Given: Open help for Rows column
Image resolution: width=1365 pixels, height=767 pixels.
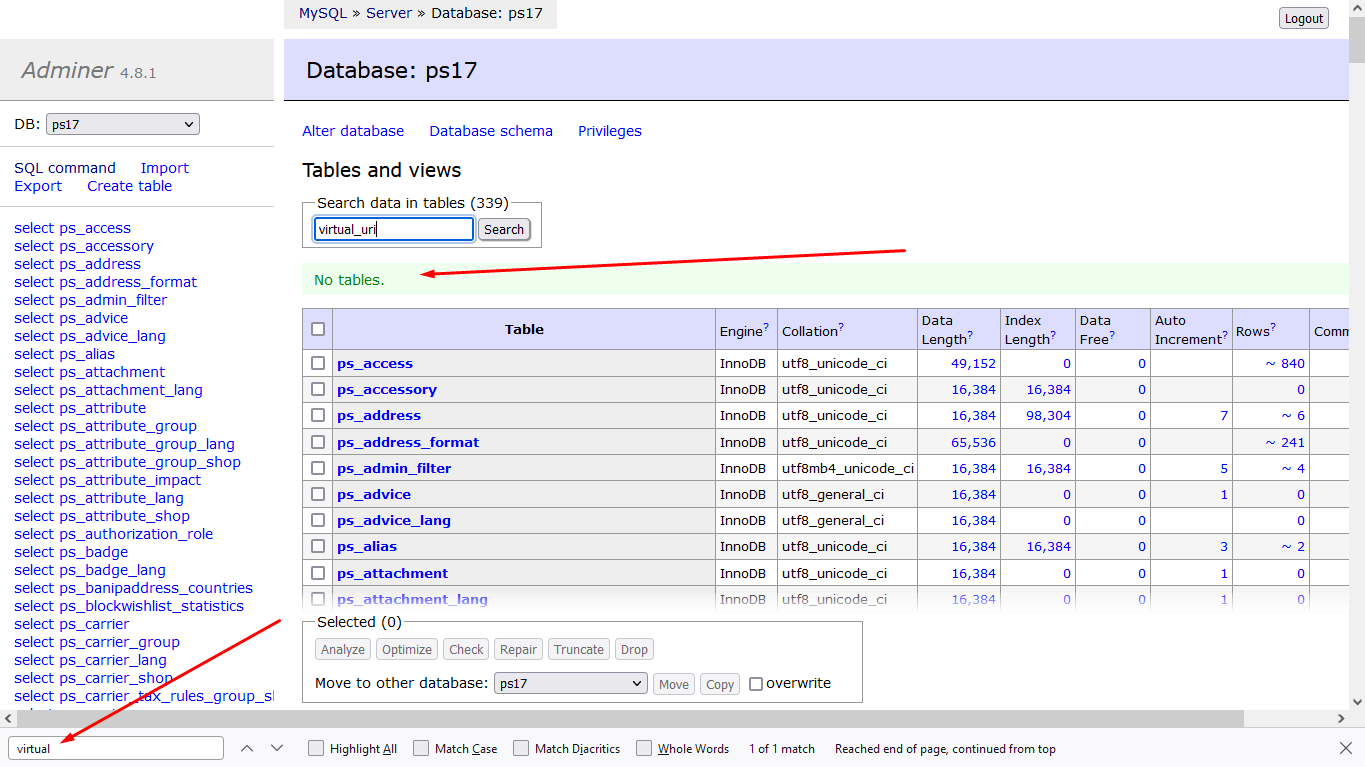Looking at the screenshot, I should [x=1273, y=326].
